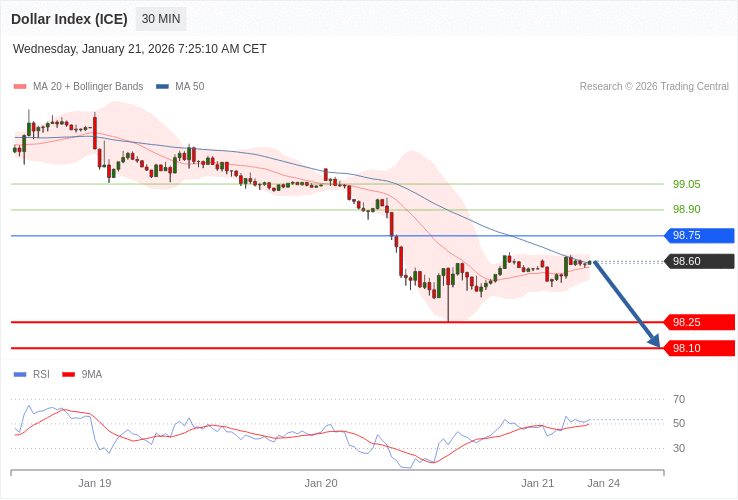Click the 98.90 green resistance label
The image size is (738, 500).
click(x=687, y=210)
